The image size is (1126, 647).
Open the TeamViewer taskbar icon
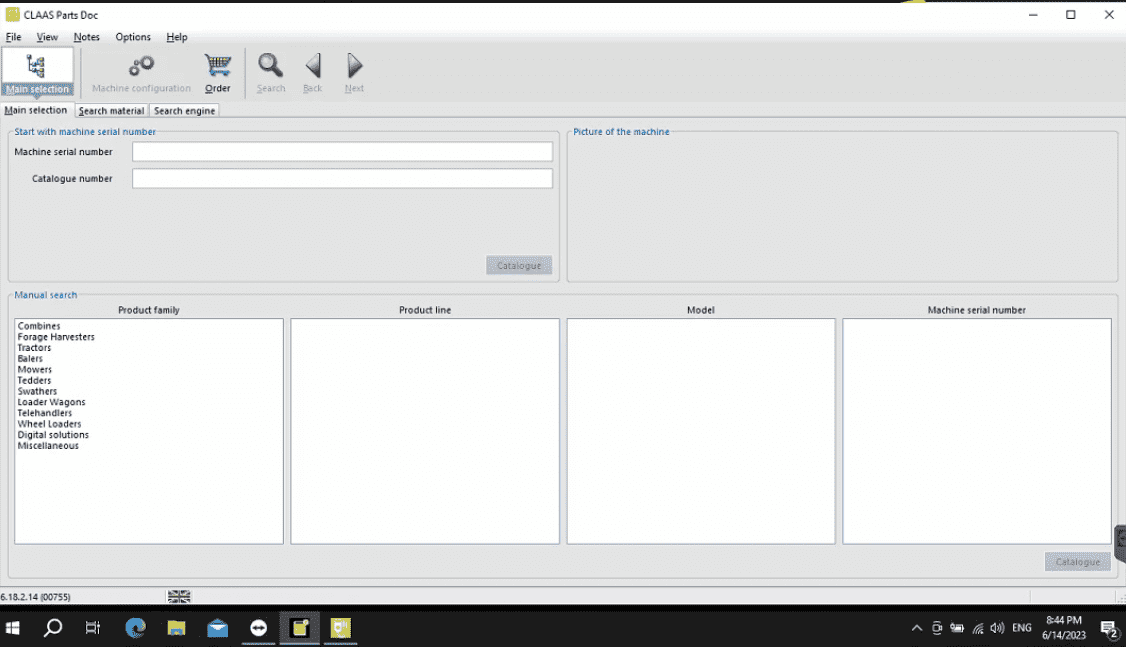259,628
